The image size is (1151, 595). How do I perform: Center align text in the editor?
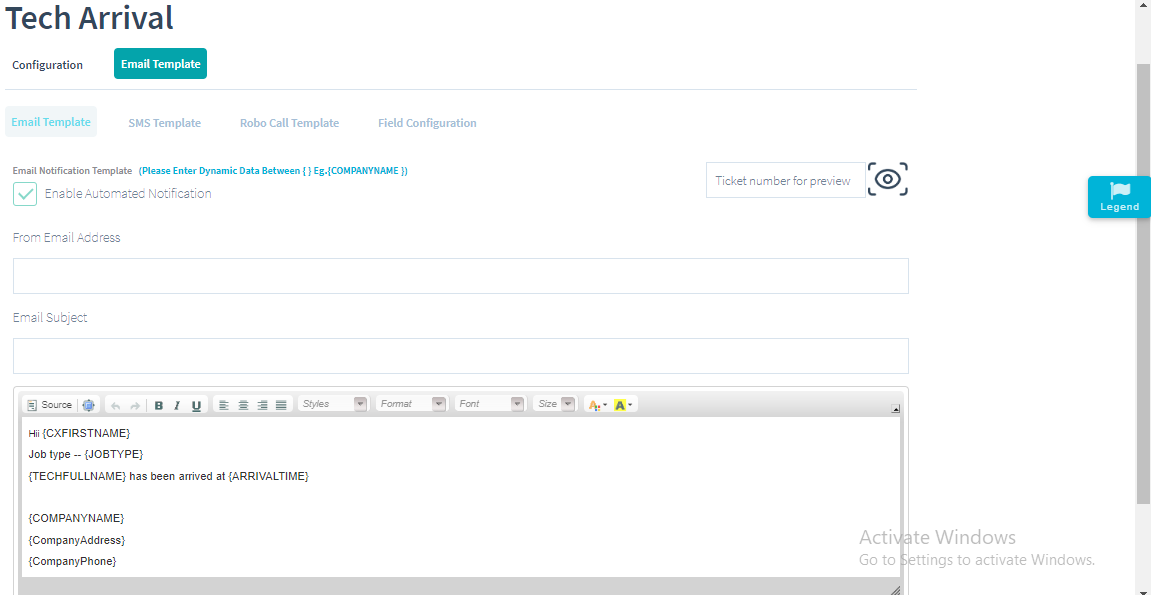pyautogui.click(x=243, y=405)
